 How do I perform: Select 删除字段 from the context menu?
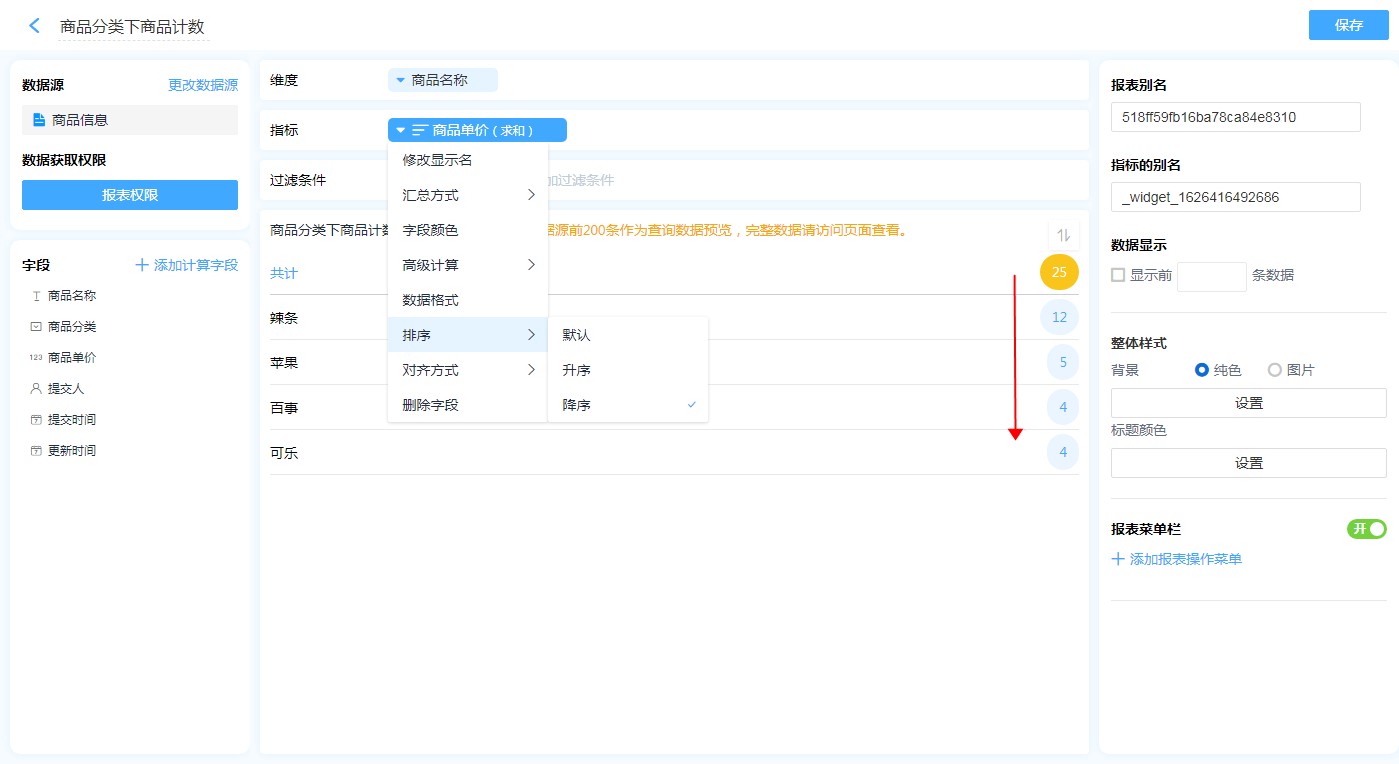pos(430,405)
